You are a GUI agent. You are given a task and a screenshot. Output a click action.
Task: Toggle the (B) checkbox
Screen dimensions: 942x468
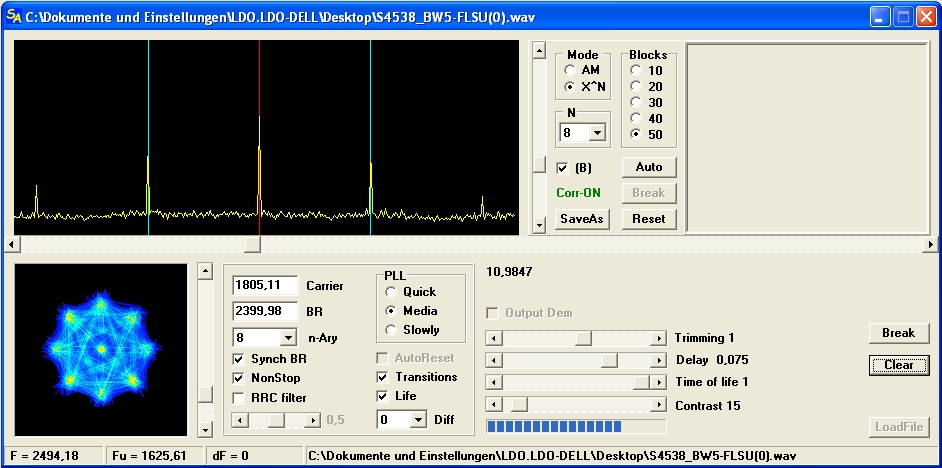[x=563, y=168]
